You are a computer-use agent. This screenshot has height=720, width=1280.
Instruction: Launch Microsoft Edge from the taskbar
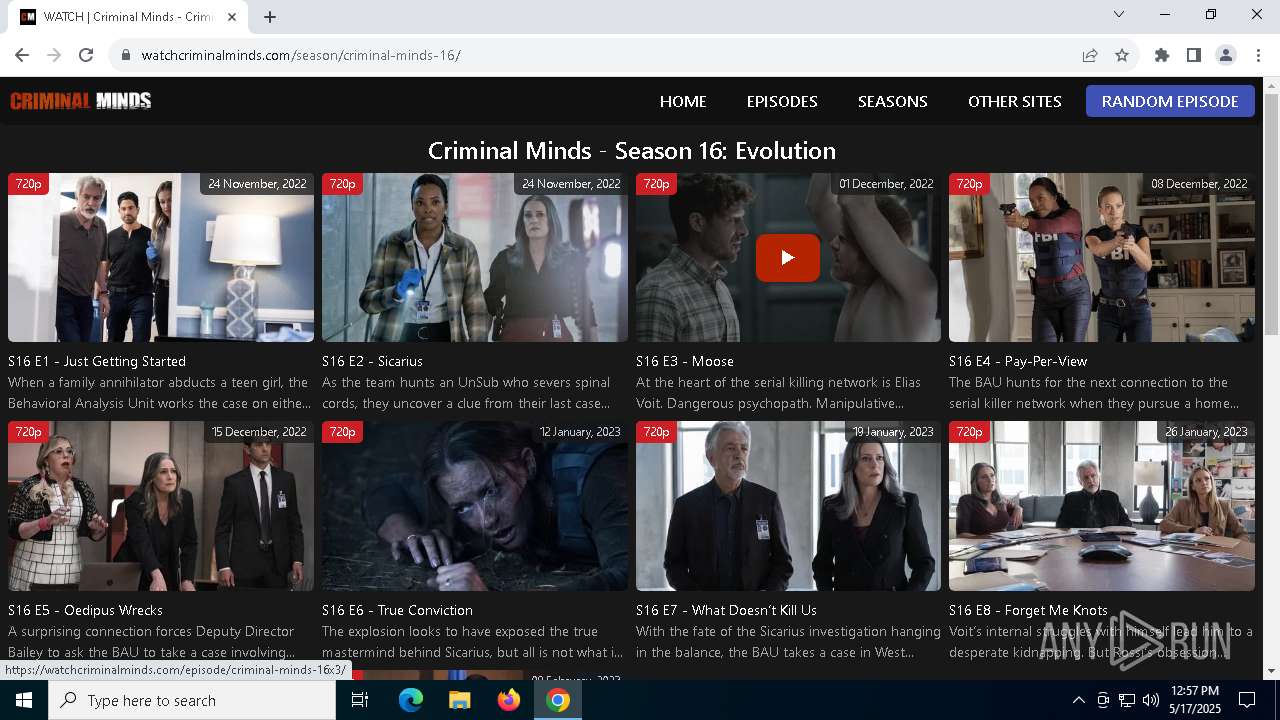click(x=411, y=700)
